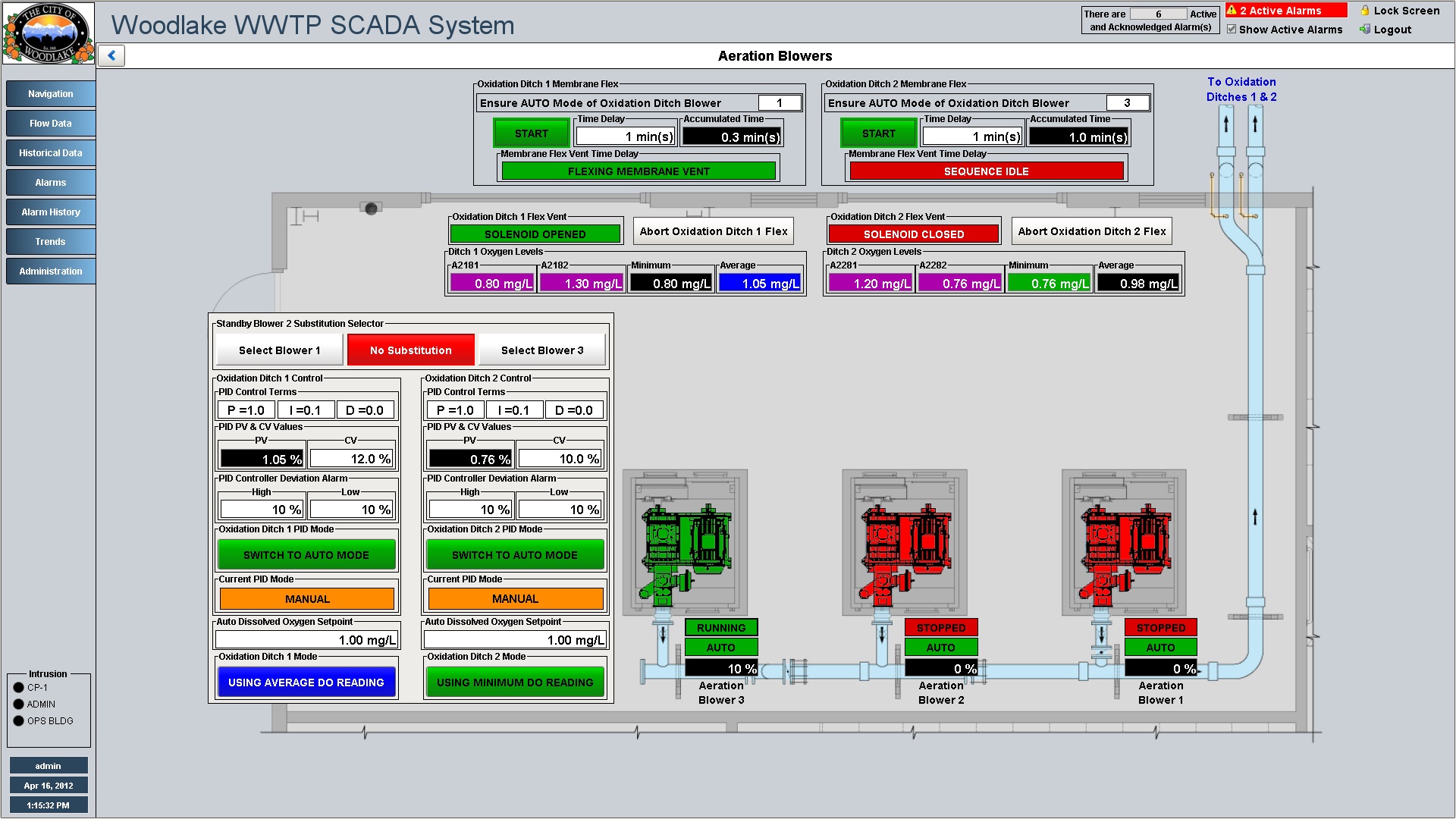The height and width of the screenshot is (819, 1456).
Task: Click the Lock Screen padlock icon
Action: tap(1365, 11)
